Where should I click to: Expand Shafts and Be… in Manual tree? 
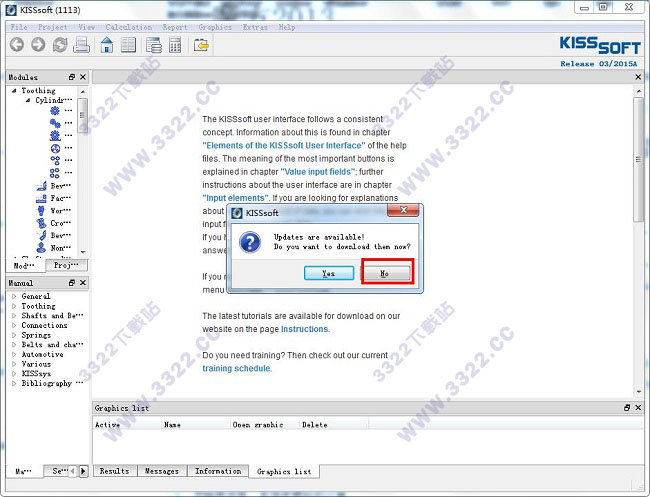click(x=14, y=316)
